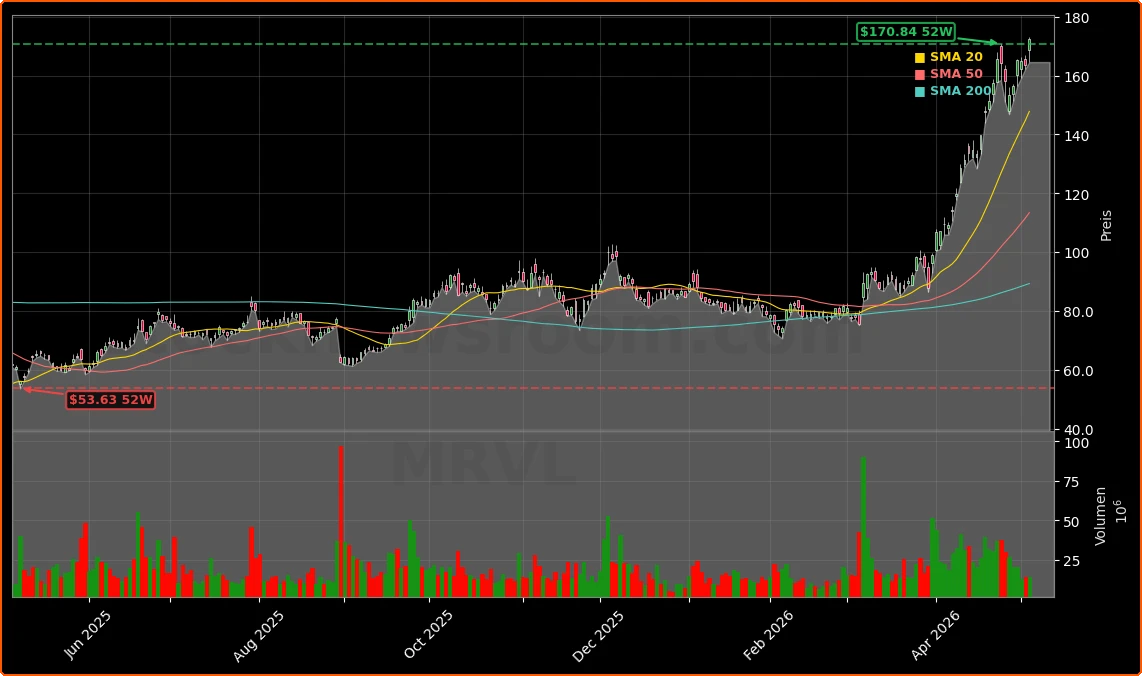Click the Volumen axis title
Viewport: 1142px width, 676px height.
click(x=1100, y=516)
